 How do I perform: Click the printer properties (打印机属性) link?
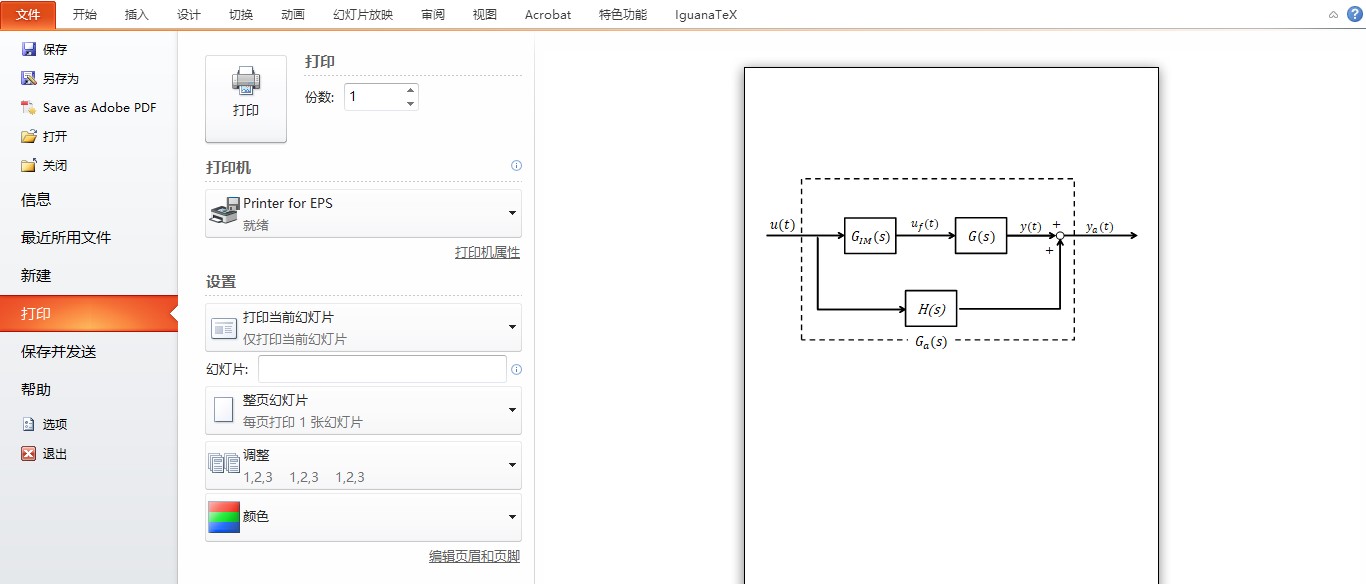(x=487, y=253)
